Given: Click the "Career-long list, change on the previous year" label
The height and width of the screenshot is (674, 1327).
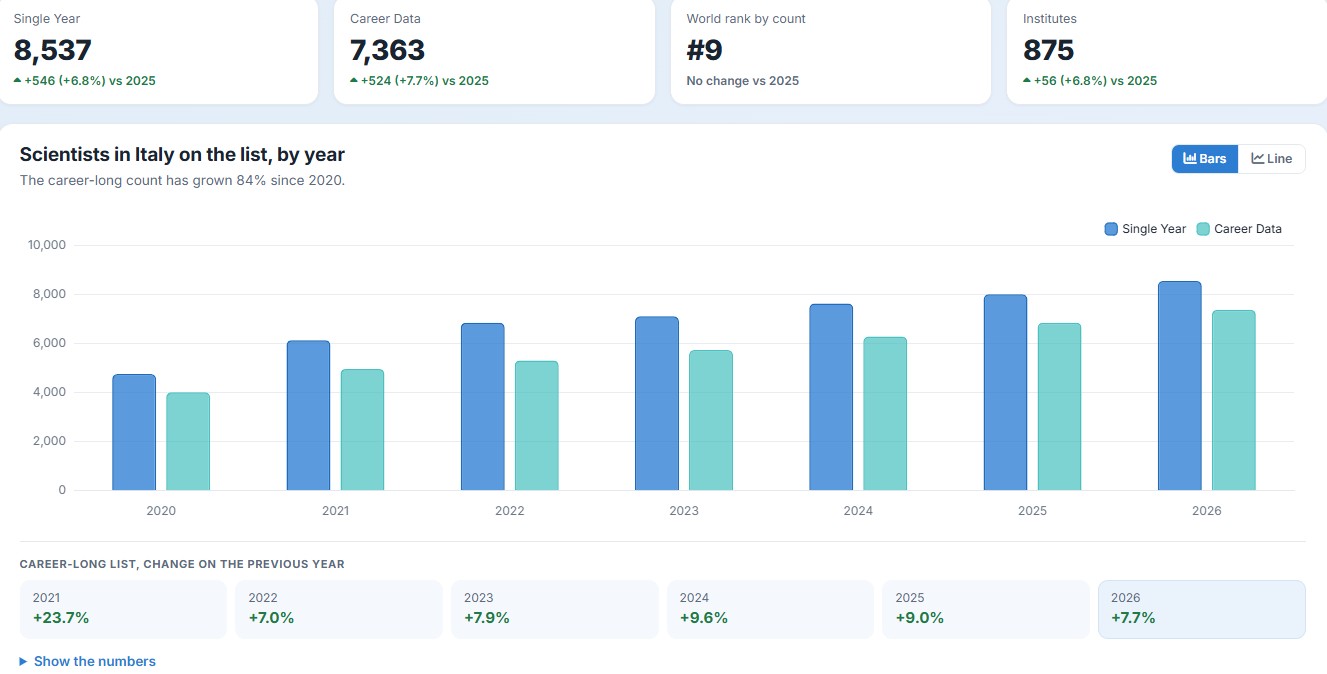Looking at the screenshot, I should click(x=182, y=564).
